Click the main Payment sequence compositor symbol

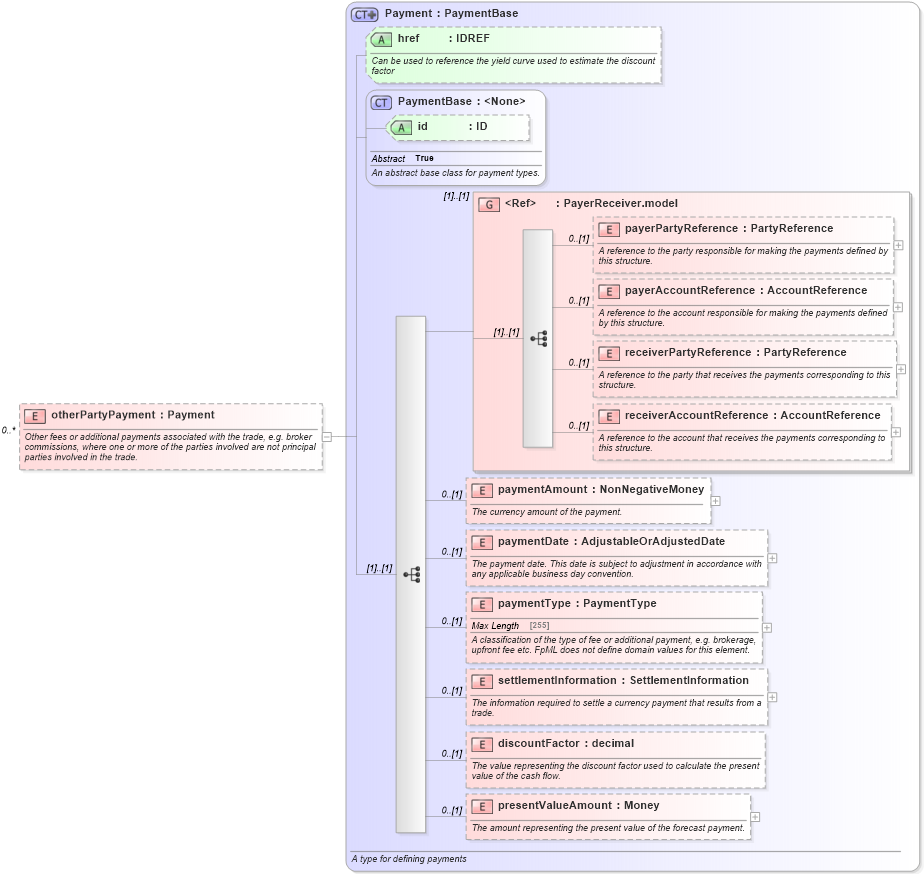tap(412, 575)
